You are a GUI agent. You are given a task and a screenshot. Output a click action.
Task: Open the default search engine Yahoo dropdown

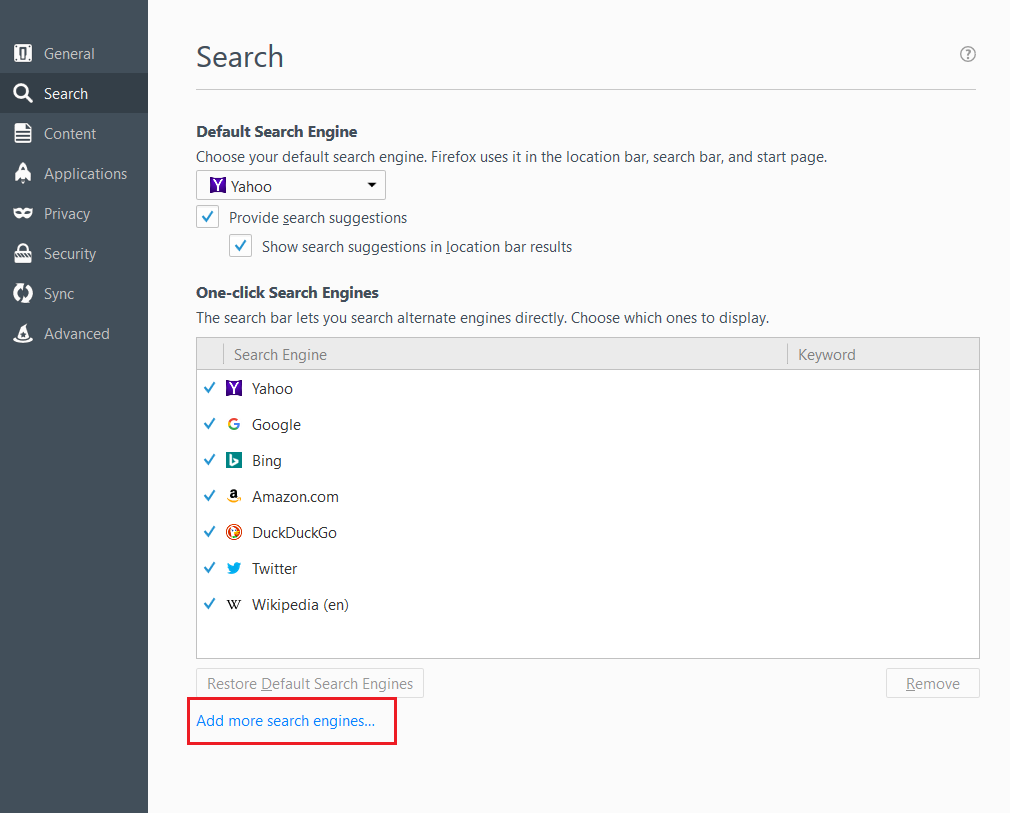coord(291,186)
